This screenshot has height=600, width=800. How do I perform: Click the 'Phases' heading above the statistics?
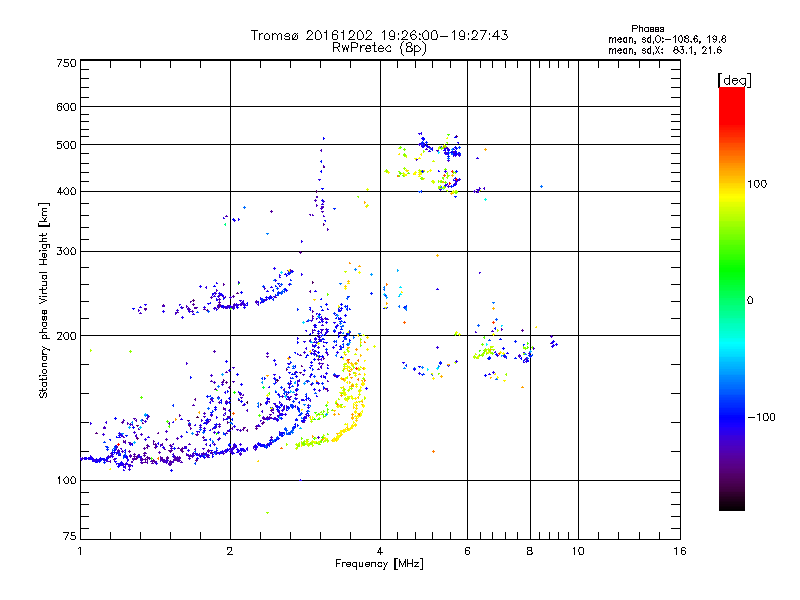point(647,29)
